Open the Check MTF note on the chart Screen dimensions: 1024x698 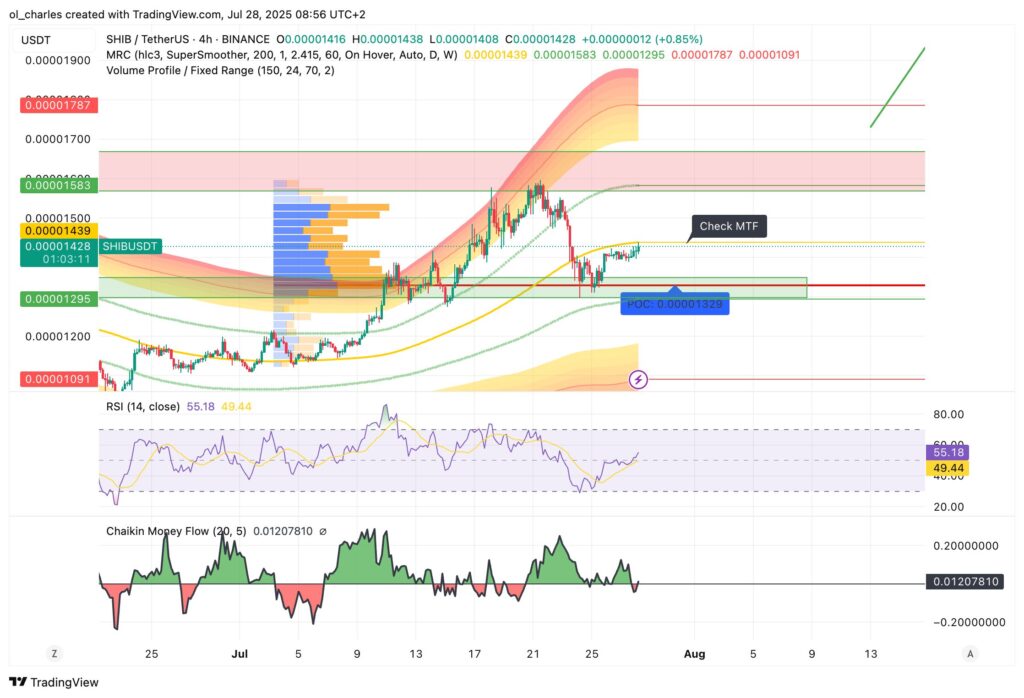coord(728,226)
